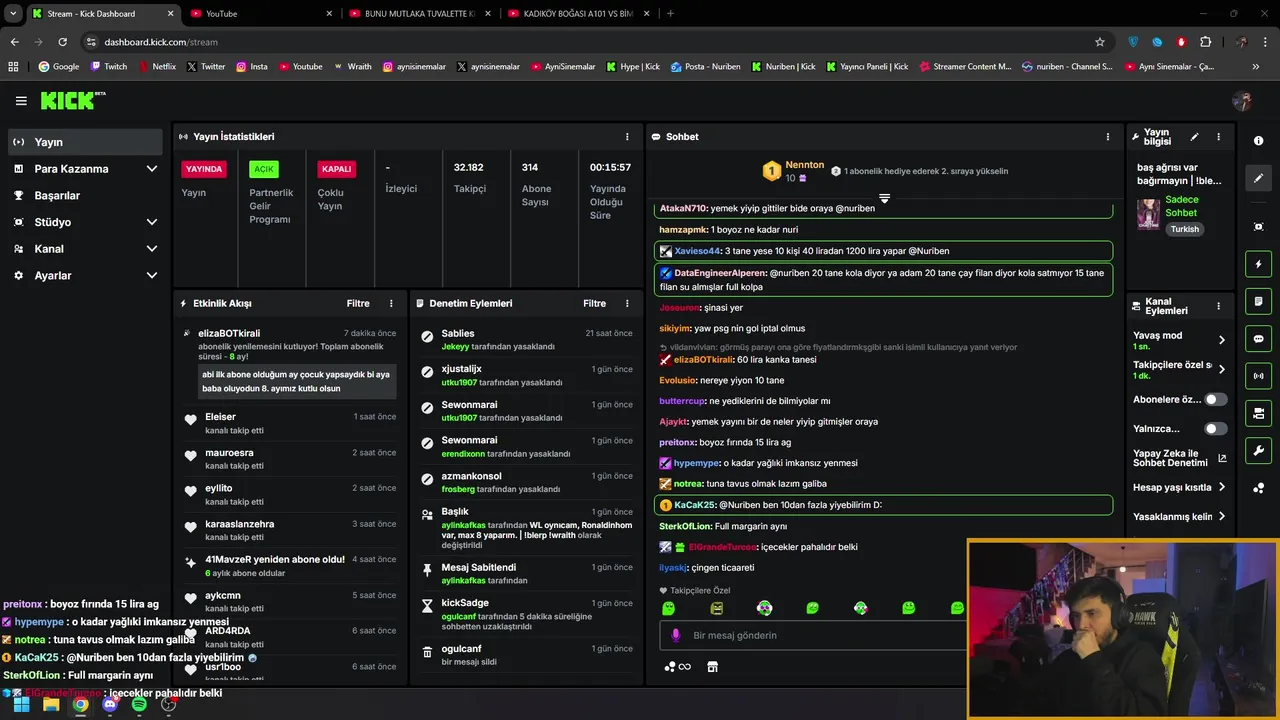Click Nennton in chat leaderboard
This screenshot has width=1280, height=720.
805,165
